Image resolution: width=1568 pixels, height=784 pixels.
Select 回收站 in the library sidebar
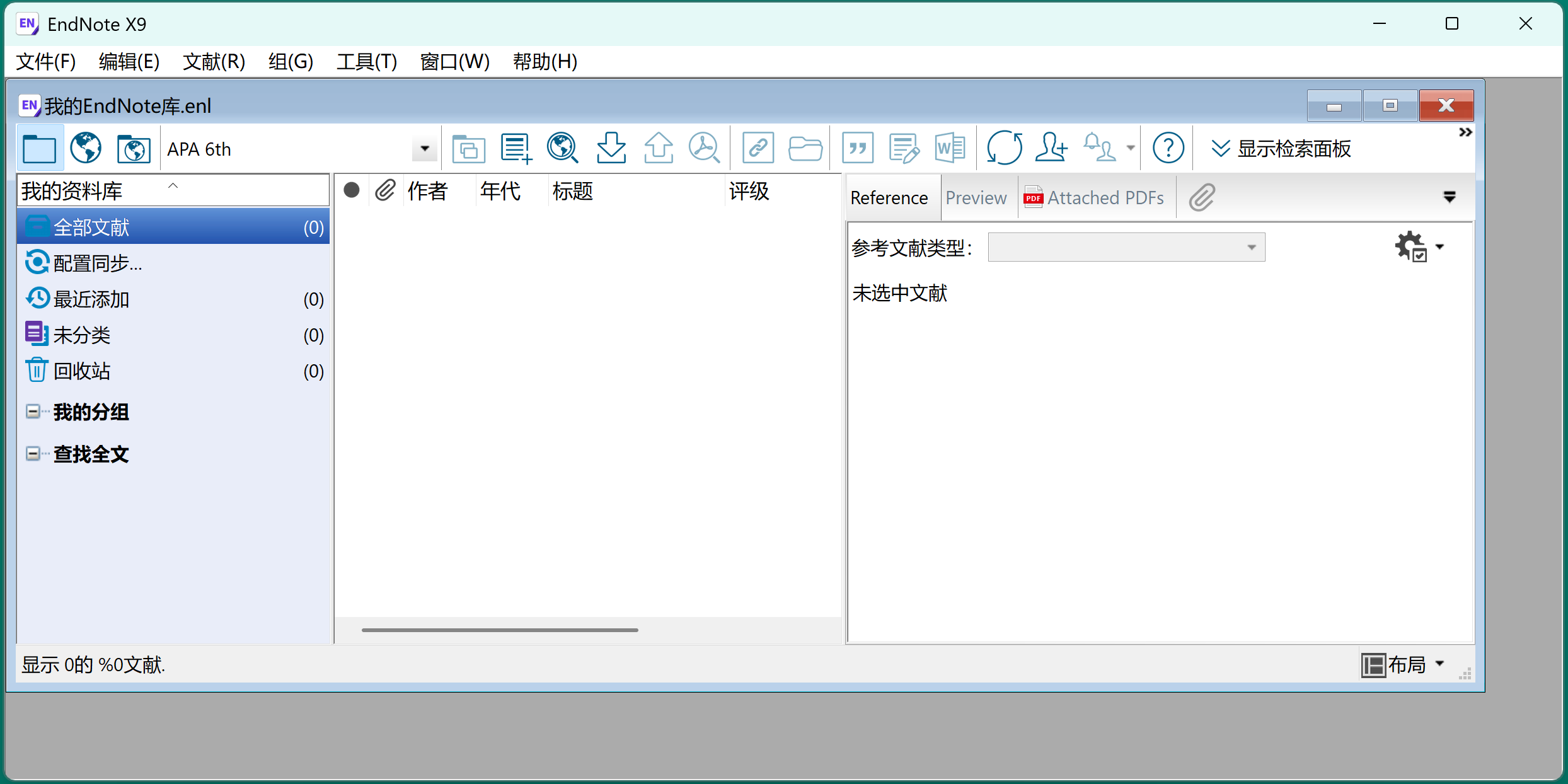point(81,371)
